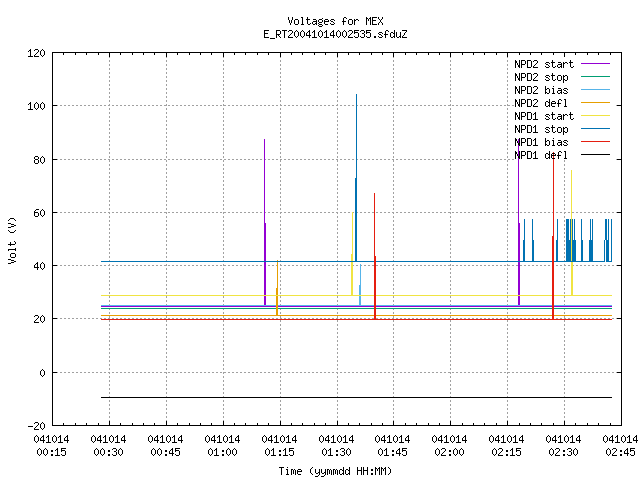Click the y-axis tick value 80

coord(39,160)
